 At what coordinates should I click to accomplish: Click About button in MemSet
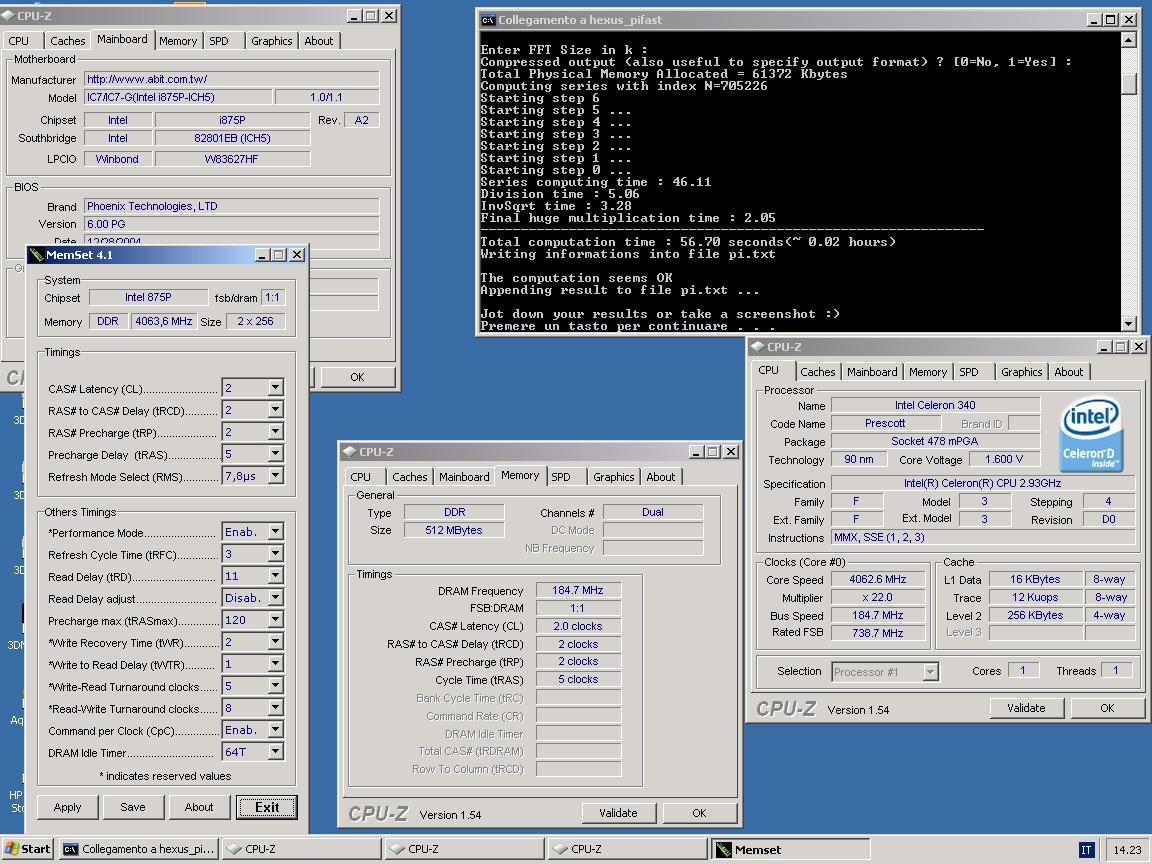click(199, 807)
